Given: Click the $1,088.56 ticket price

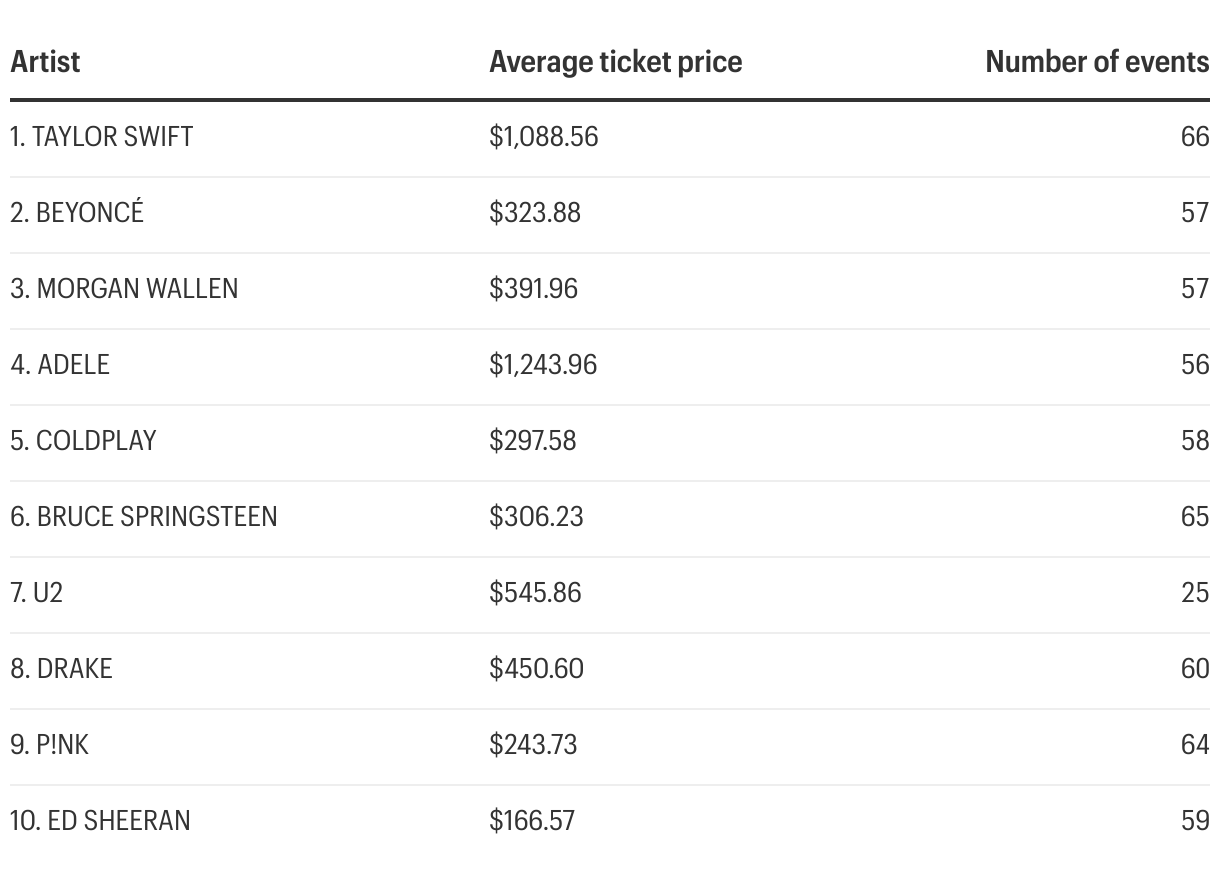Looking at the screenshot, I should tap(544, 137).
